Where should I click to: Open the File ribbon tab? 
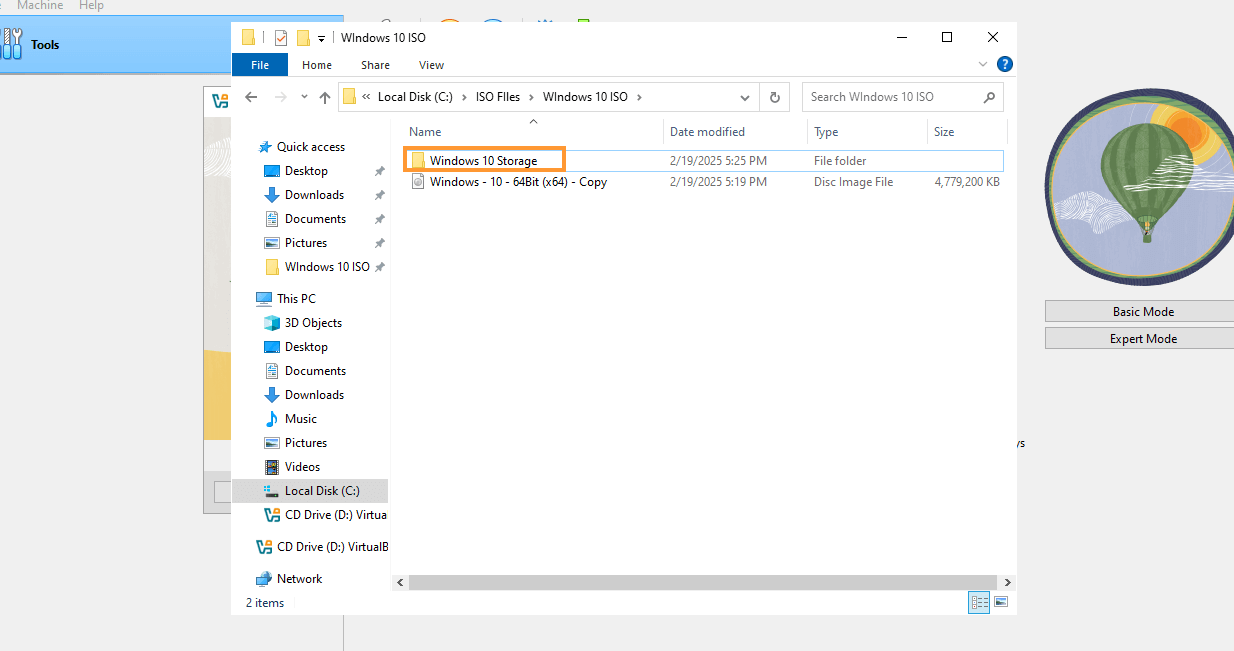coord(260,65)
